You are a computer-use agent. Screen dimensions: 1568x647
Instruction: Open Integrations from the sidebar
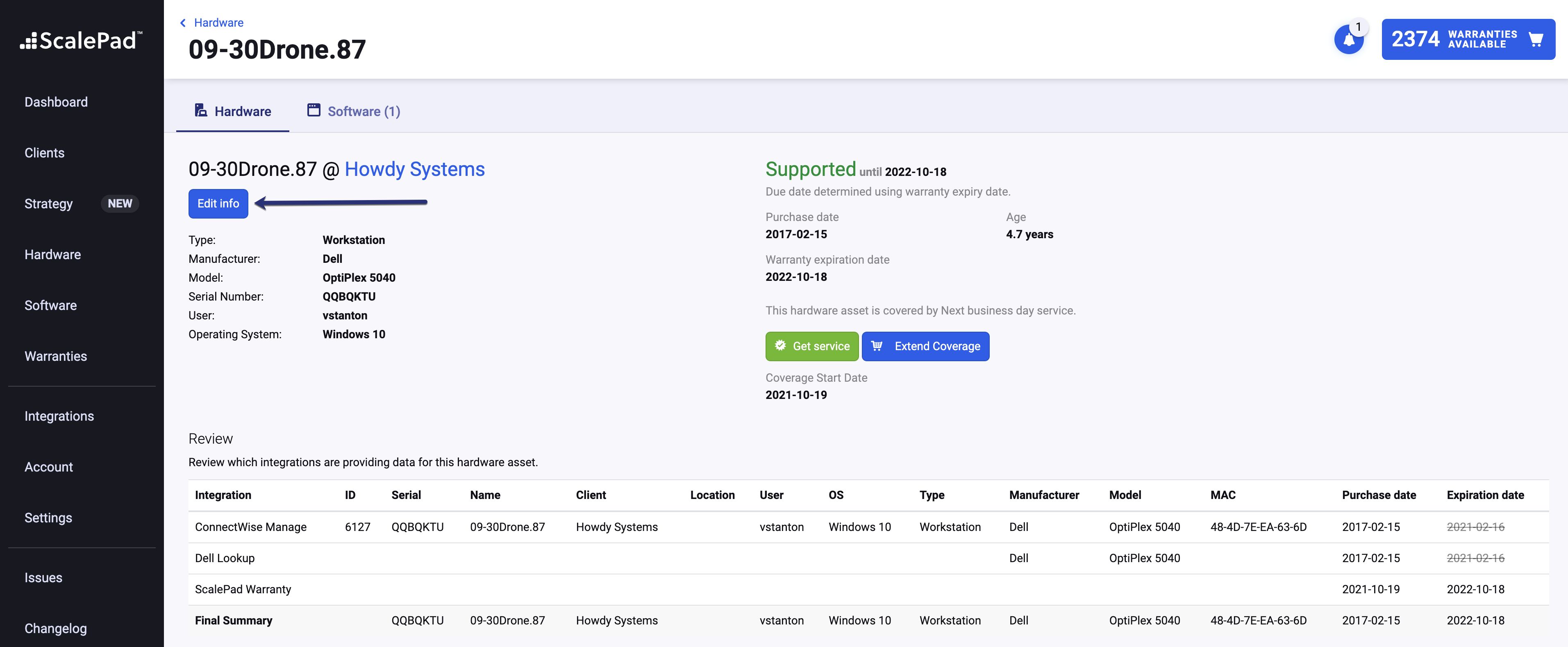coord(59,416)
